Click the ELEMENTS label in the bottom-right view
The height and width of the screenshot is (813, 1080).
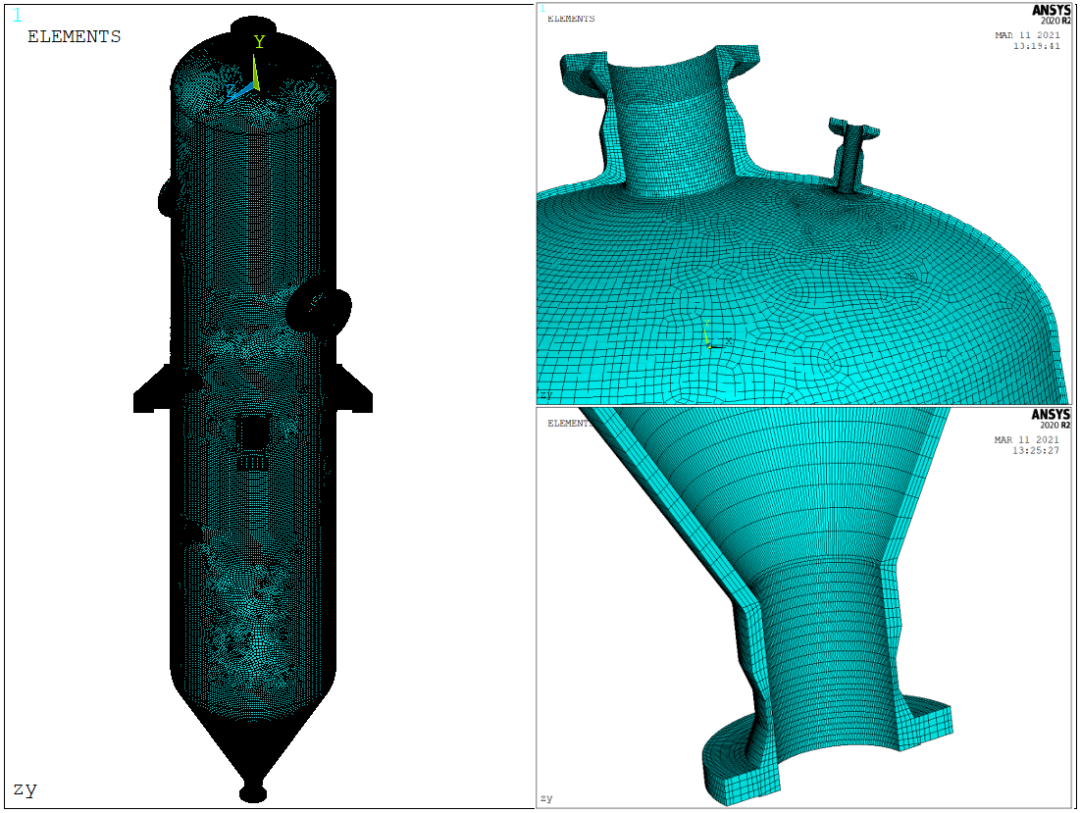point(570,423)
